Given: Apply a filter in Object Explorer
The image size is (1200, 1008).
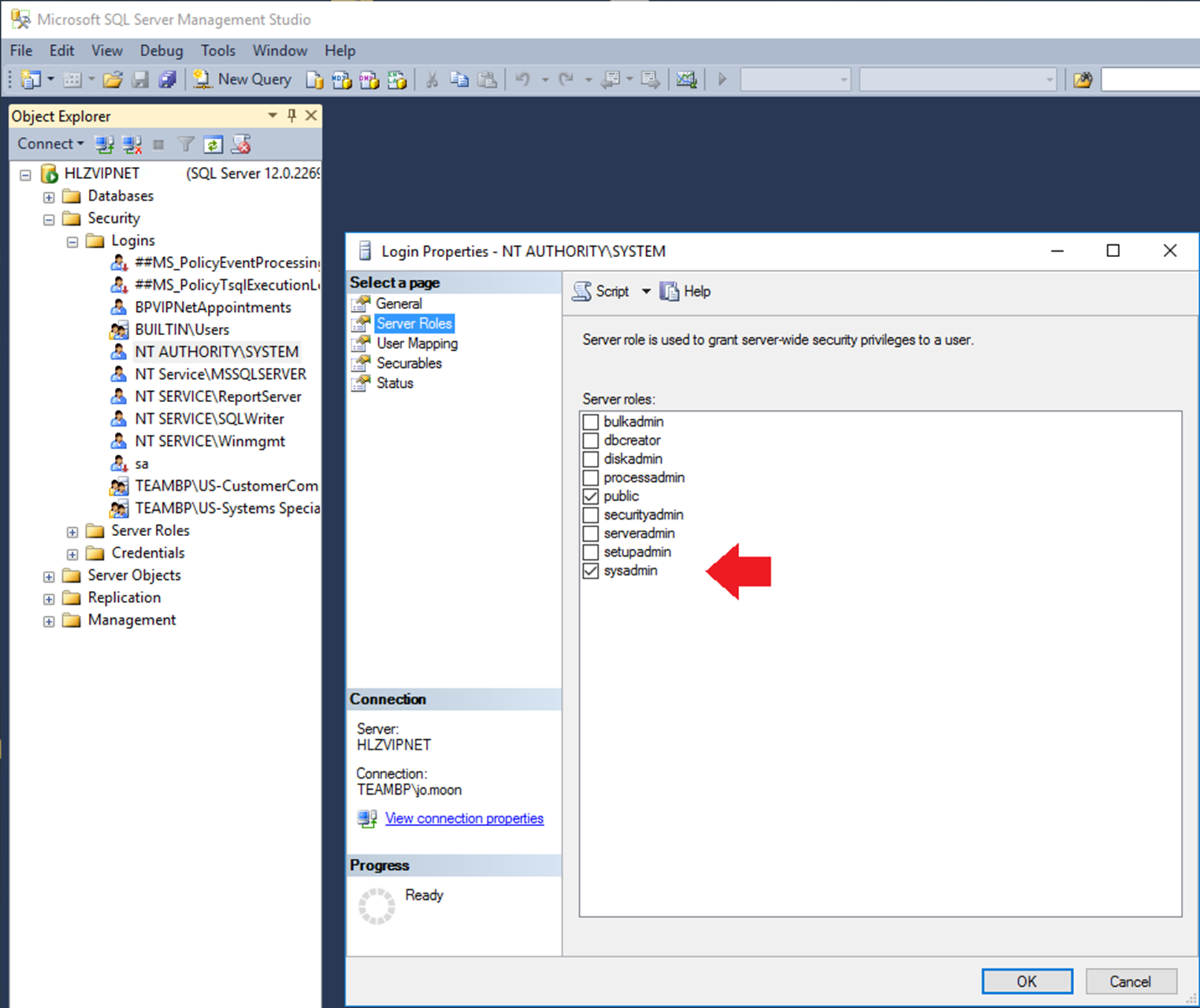Looking at the screenshot, I should coord(185,144).
